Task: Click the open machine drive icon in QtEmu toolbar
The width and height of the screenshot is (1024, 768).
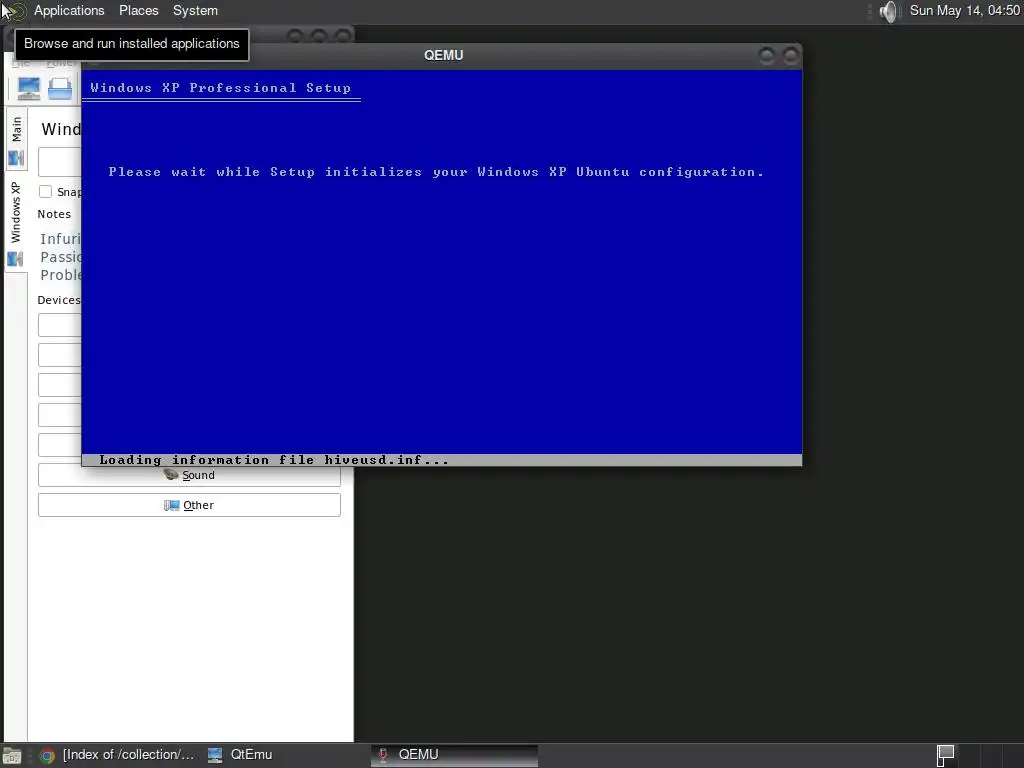Action: click(x=60, y=88)
